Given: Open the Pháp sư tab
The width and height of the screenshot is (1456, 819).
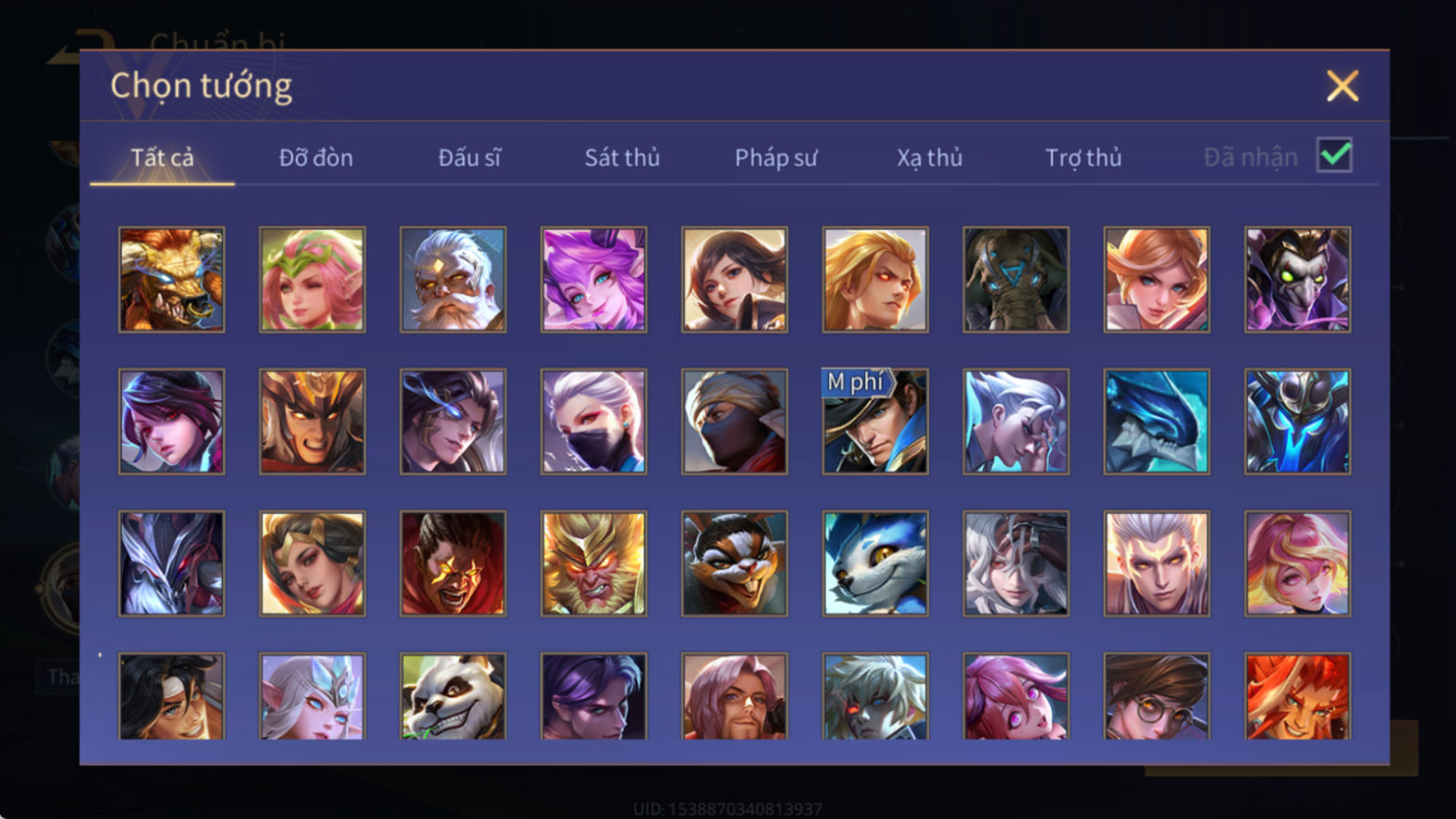Looking at the screenshot, I should [x=776, y=158].
